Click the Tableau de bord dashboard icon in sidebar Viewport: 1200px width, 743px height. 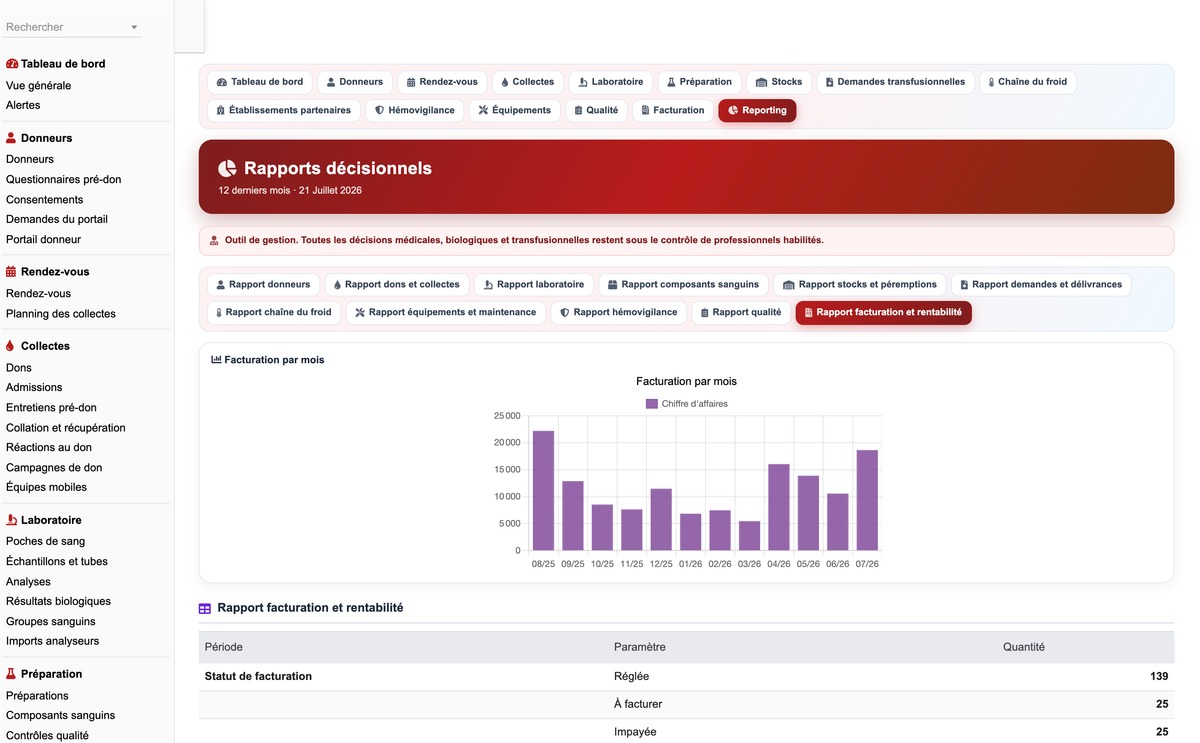(12, 64)
